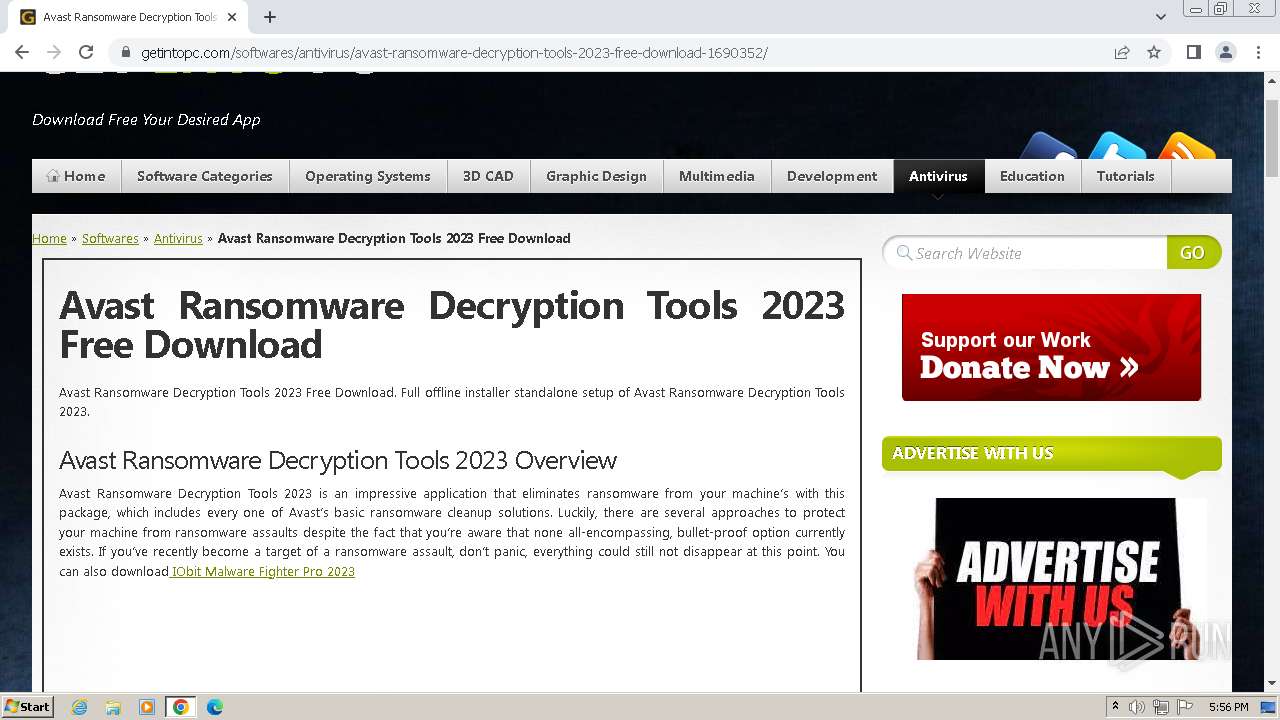Click the Windows Start button
Screen dimensions: 1280x720
click(27, 706)
